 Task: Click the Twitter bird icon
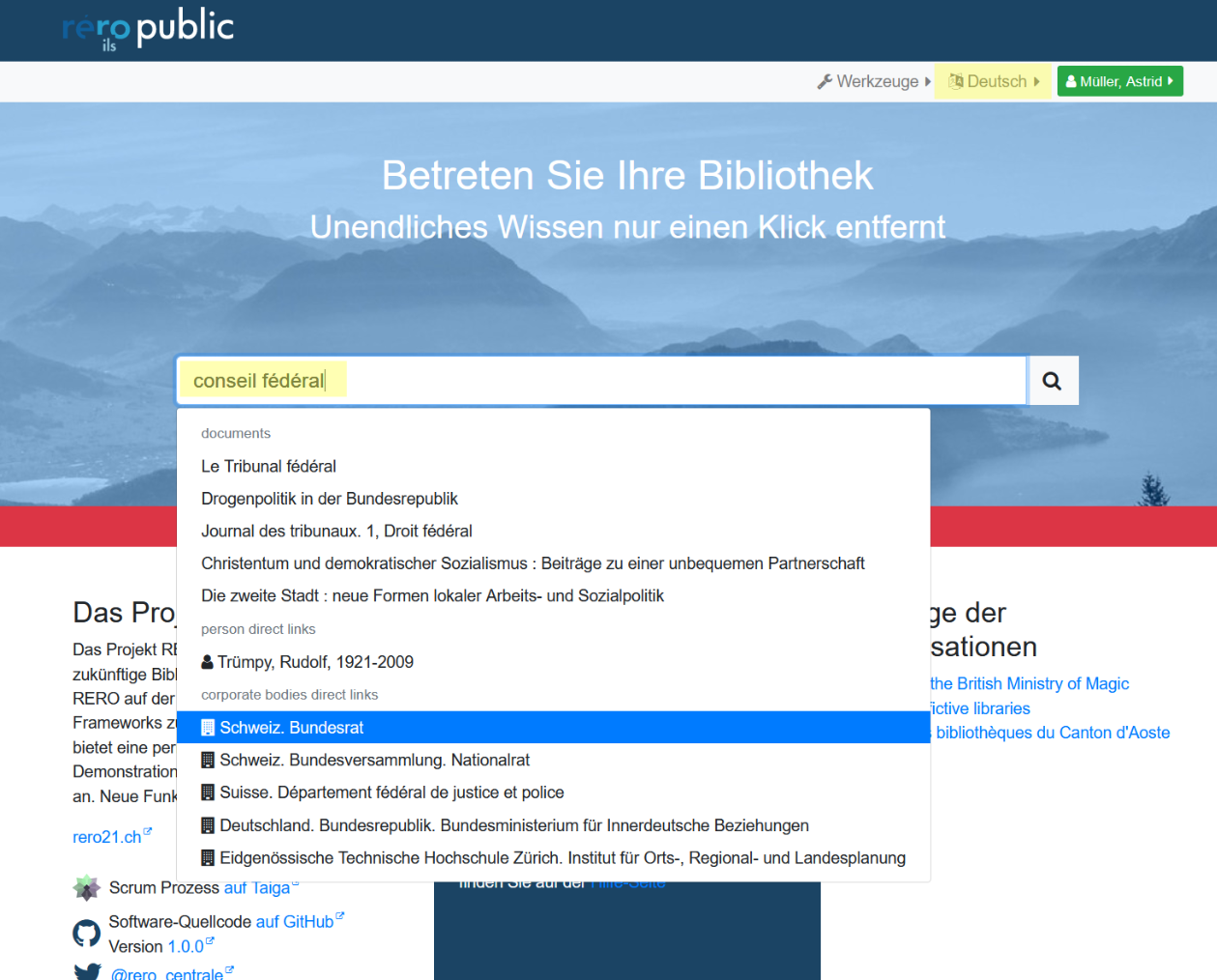87,971
